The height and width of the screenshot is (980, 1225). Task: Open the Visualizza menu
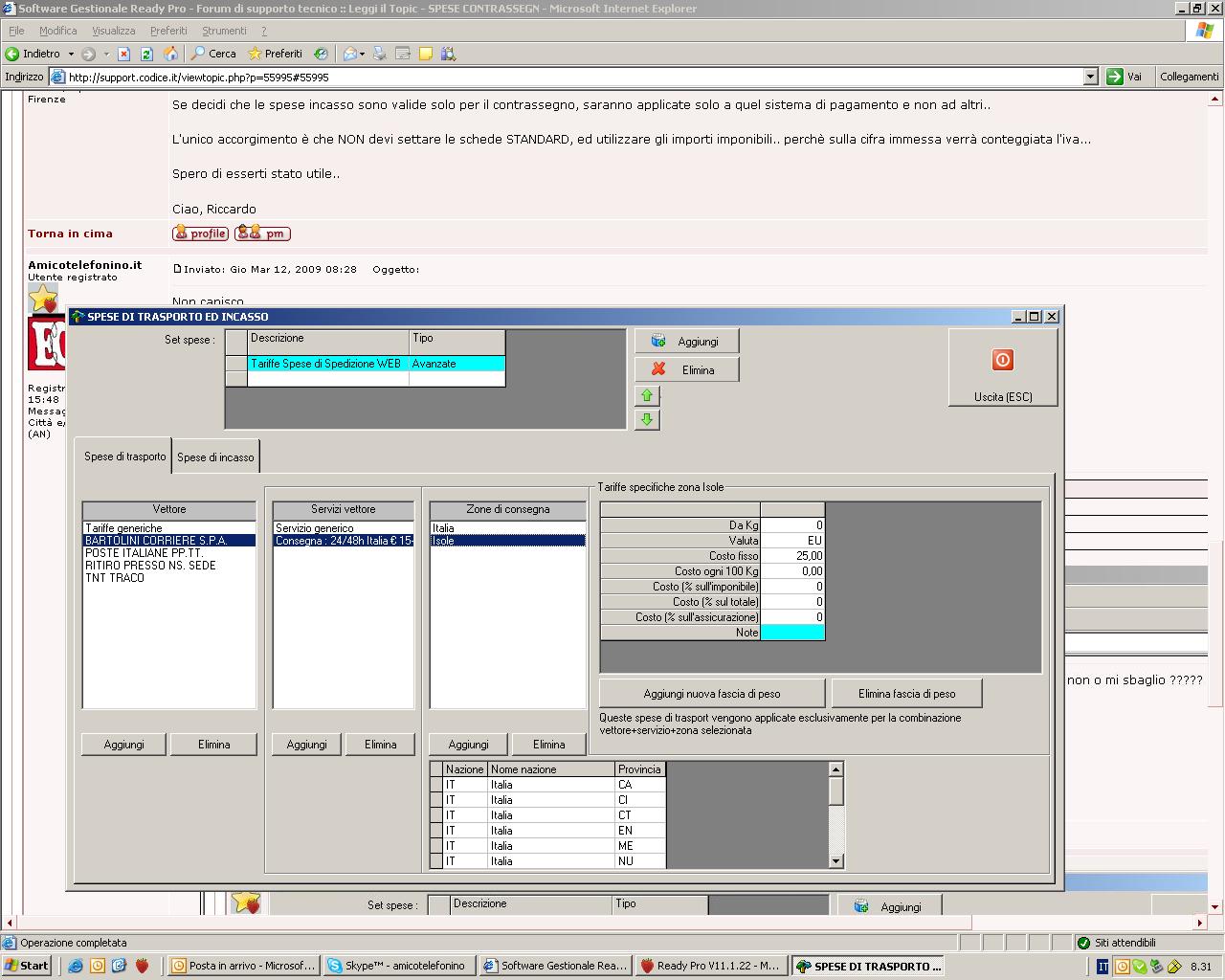tap(114, 31)
